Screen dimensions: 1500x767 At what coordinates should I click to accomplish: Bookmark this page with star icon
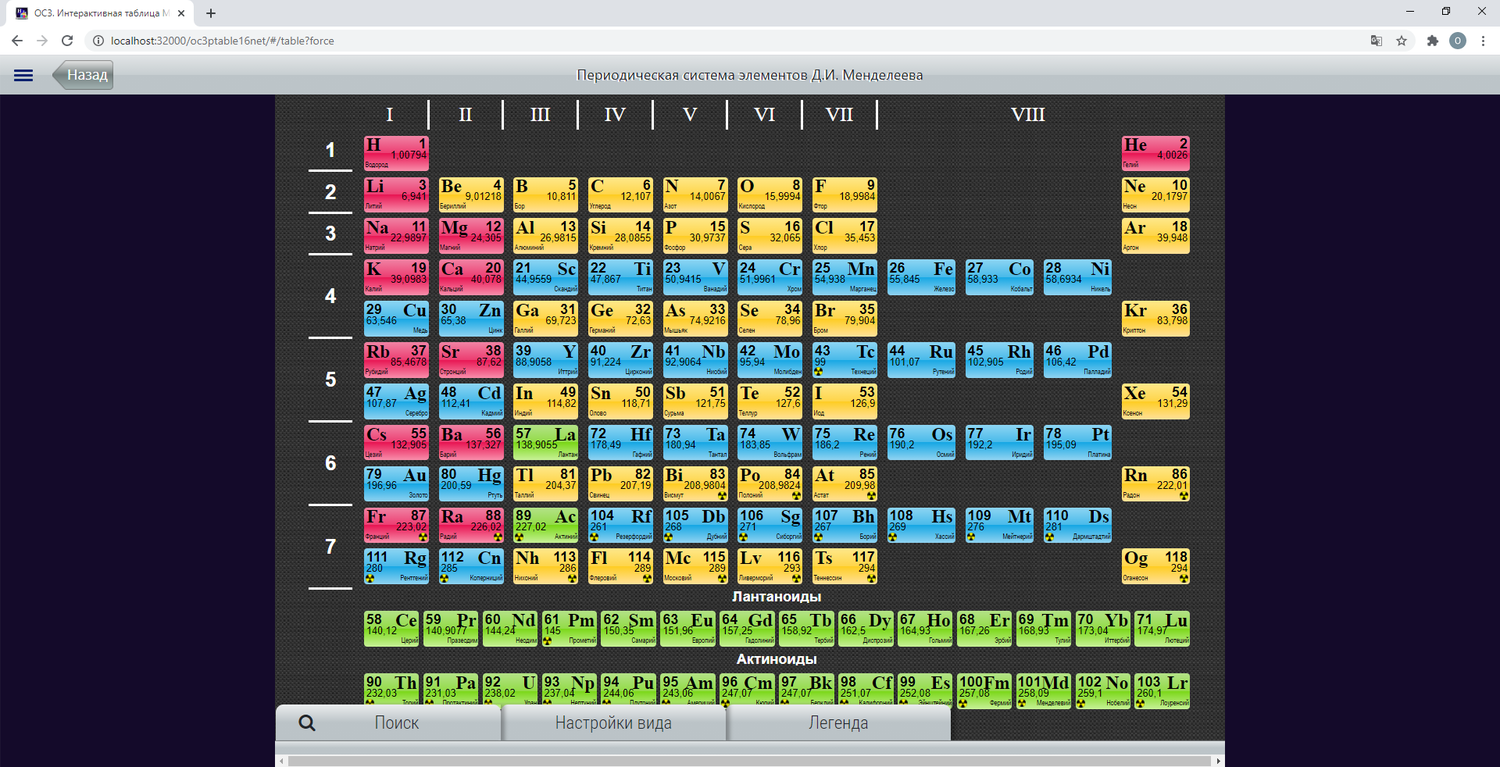[1402, 41]
